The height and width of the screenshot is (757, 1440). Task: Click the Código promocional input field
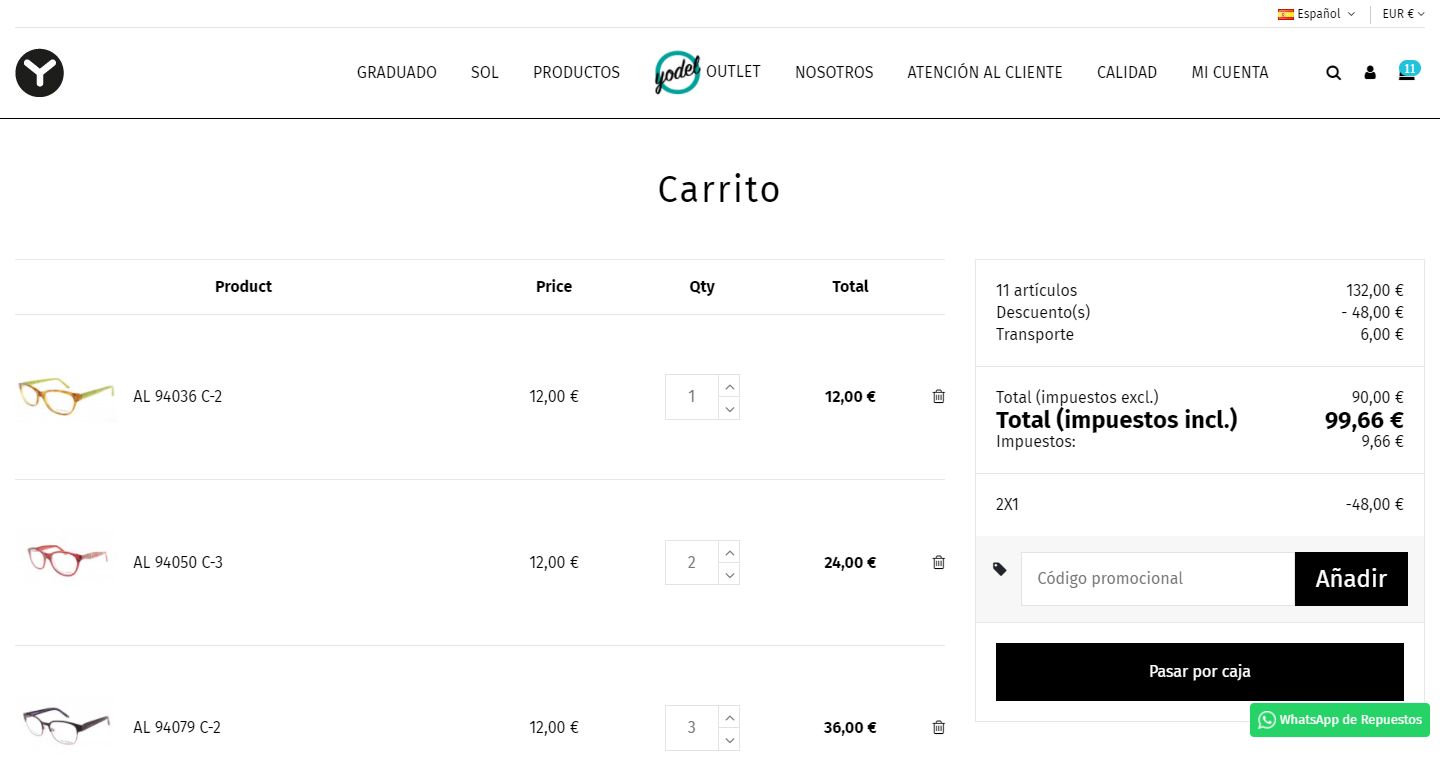coord(1157,579)
